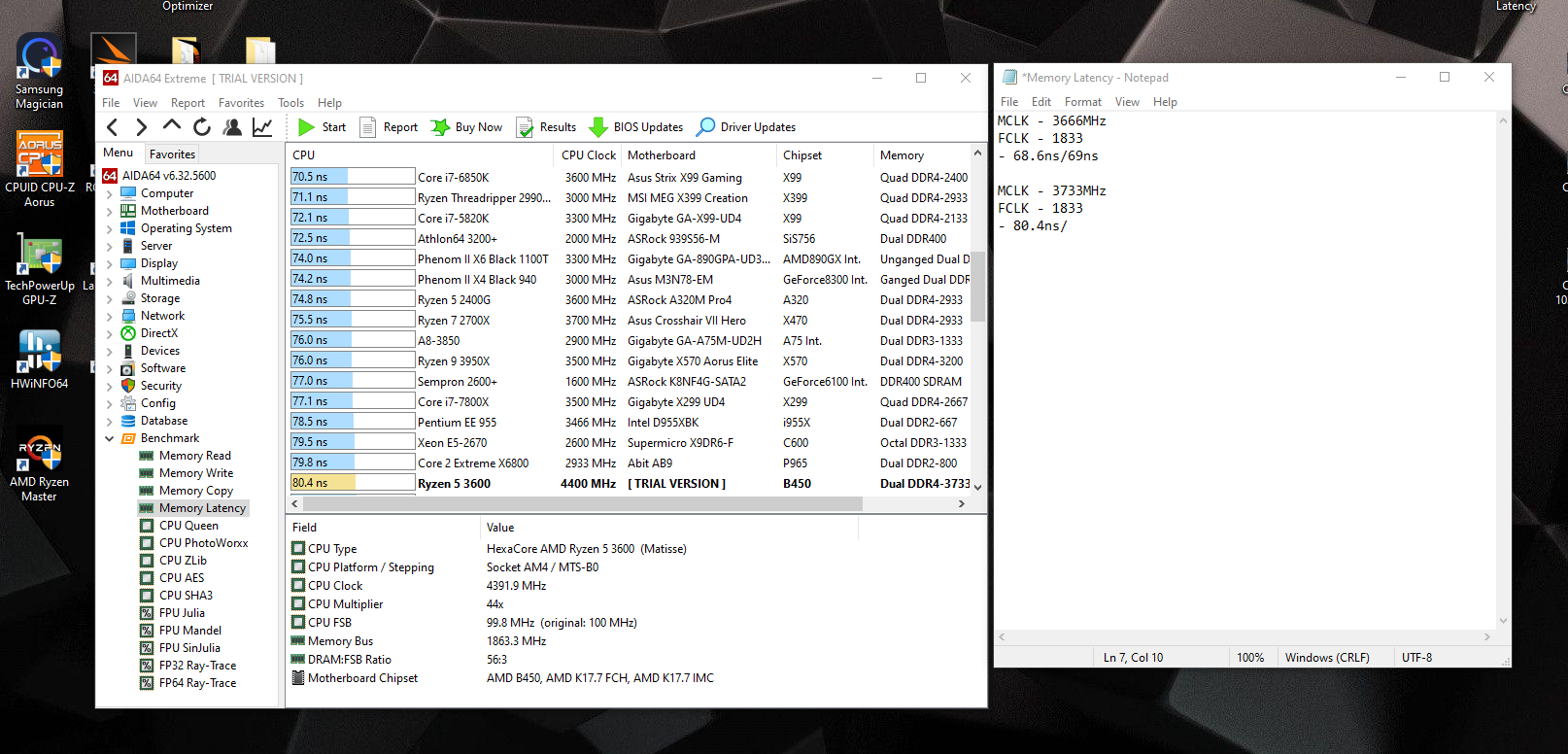Screen dimensions: 1568x754
Task: Click the refresh icon in AIDA64 toolbar
Action: click(x=202, y=127)
